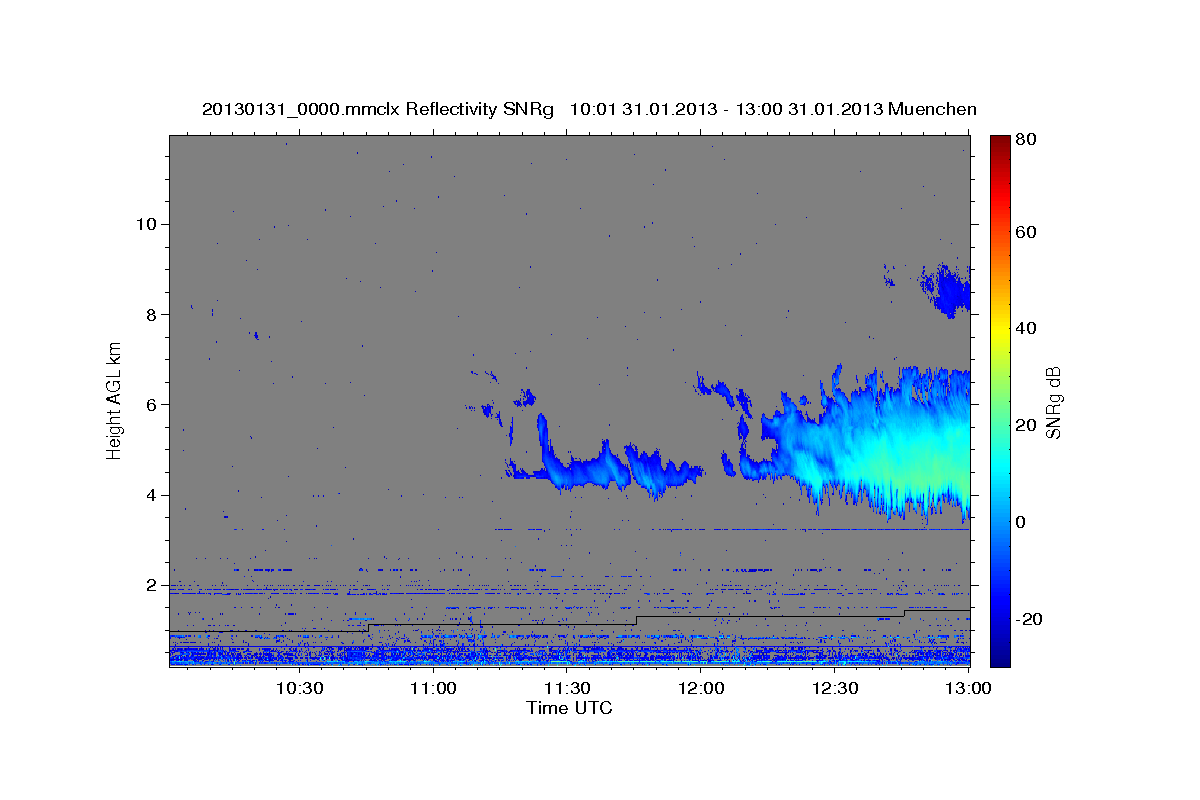Image resolution: width=1200 pixels, height=800 pixels.
Task: Click the blue cloud streak near 11:30
Action: (605, 465)
